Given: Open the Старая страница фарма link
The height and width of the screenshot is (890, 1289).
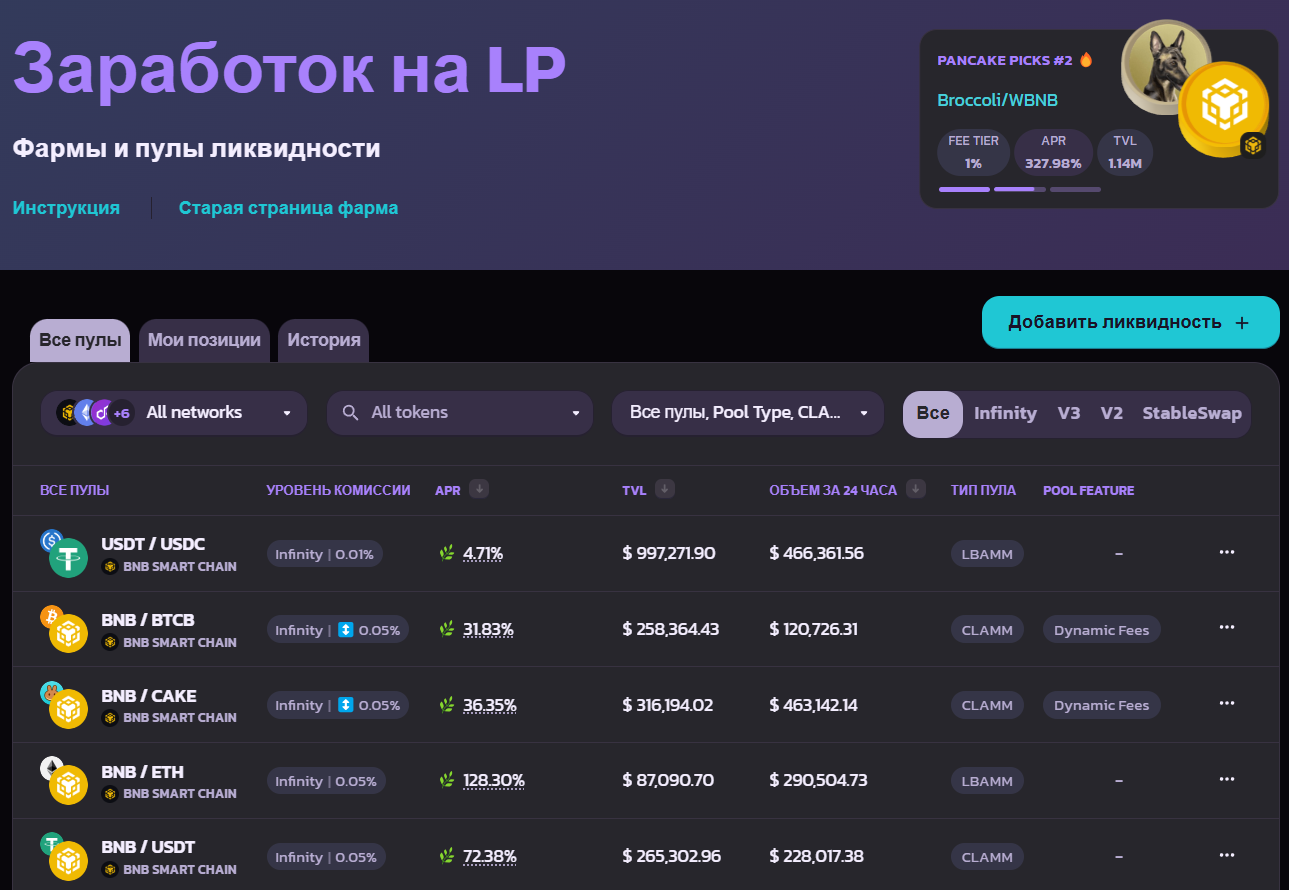Looking at the screenshot, I should [288, 208].
